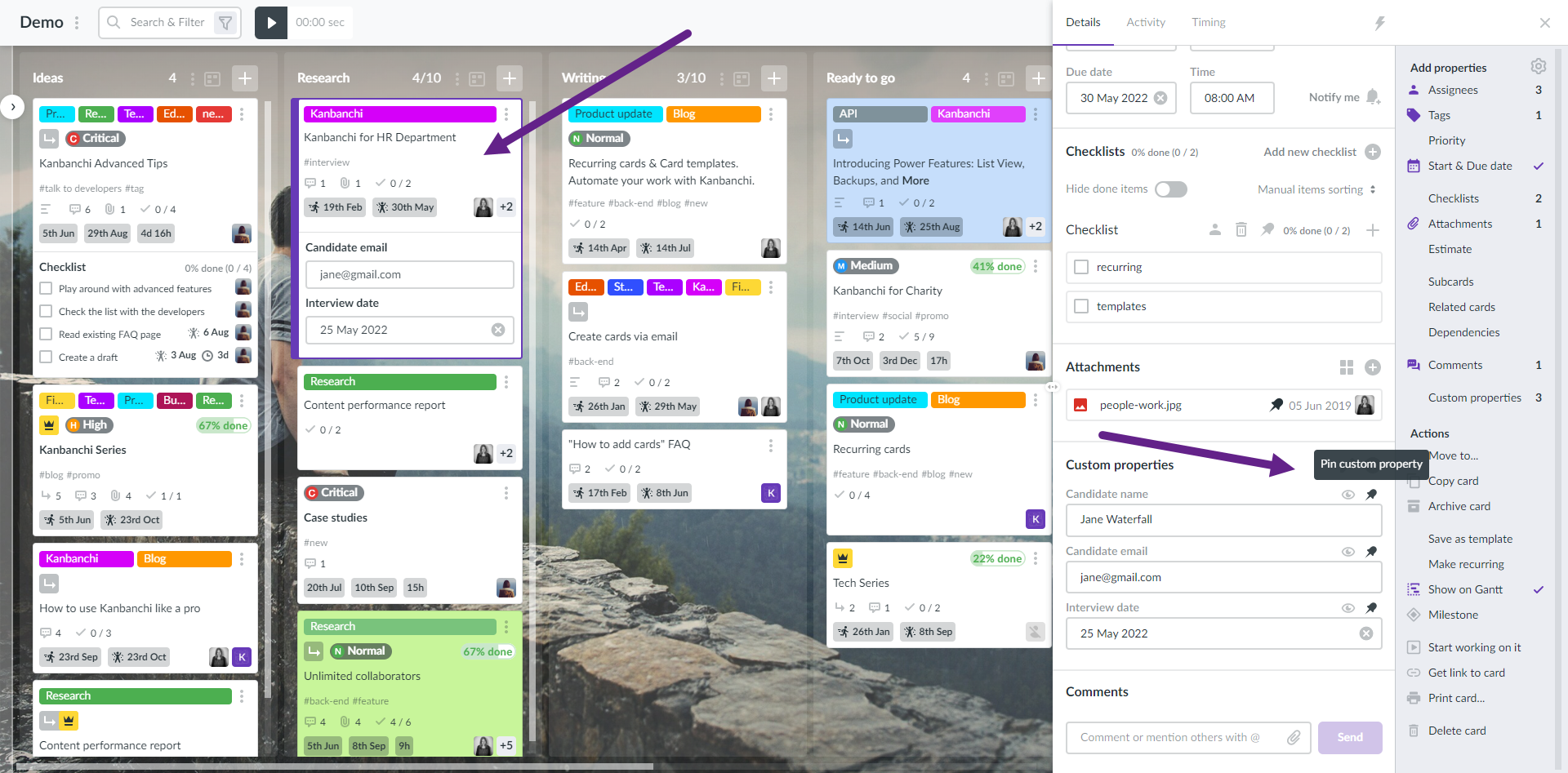Pin the Candidate name custom property
The width and height of the screenshot is (1568, 773).
coord(1372,495)
